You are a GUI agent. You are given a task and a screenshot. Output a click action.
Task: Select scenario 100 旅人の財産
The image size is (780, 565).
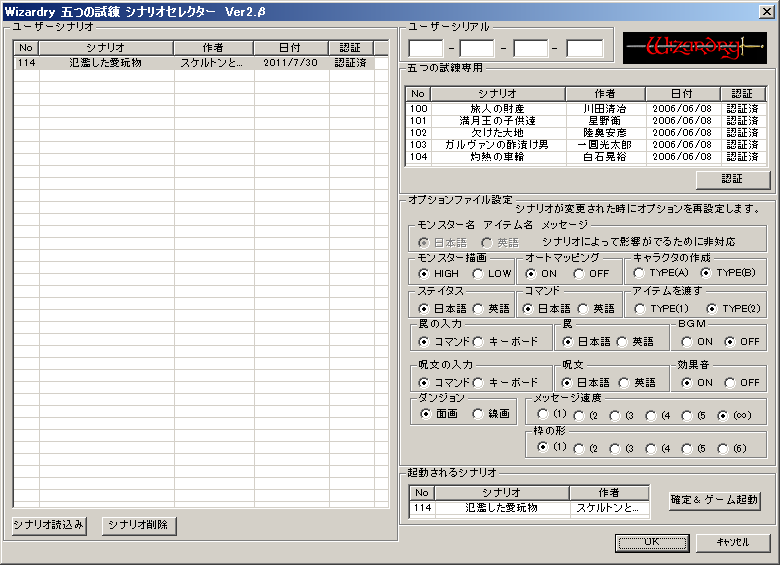585,108
